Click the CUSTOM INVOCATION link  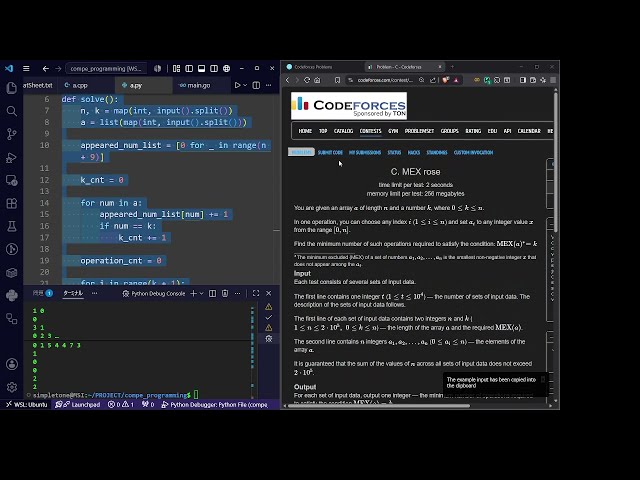click(473, 152)
